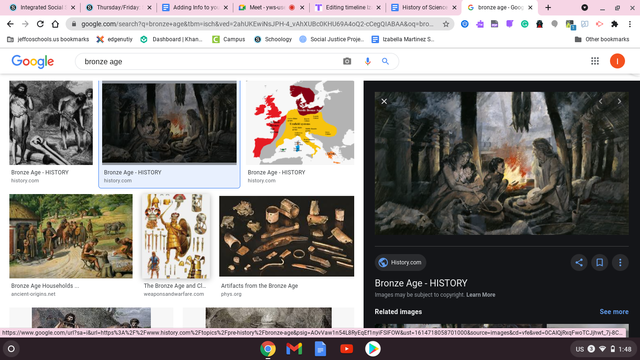
Task: Select the fireside family painting thumbnail
Action: point(169,123)
